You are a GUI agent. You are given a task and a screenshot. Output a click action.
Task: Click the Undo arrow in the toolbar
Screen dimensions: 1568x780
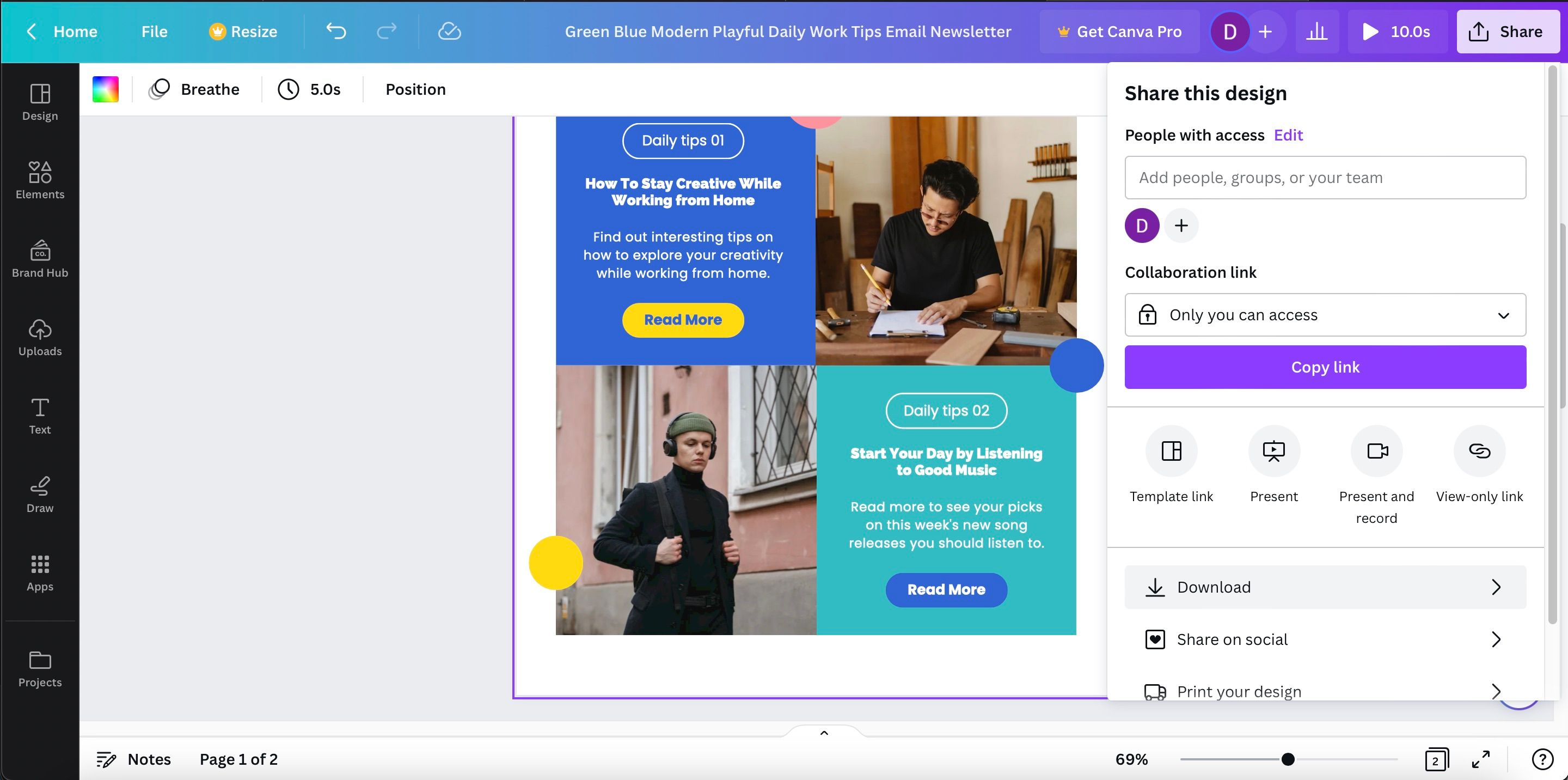pyautogui.click(x=335, y=31)
